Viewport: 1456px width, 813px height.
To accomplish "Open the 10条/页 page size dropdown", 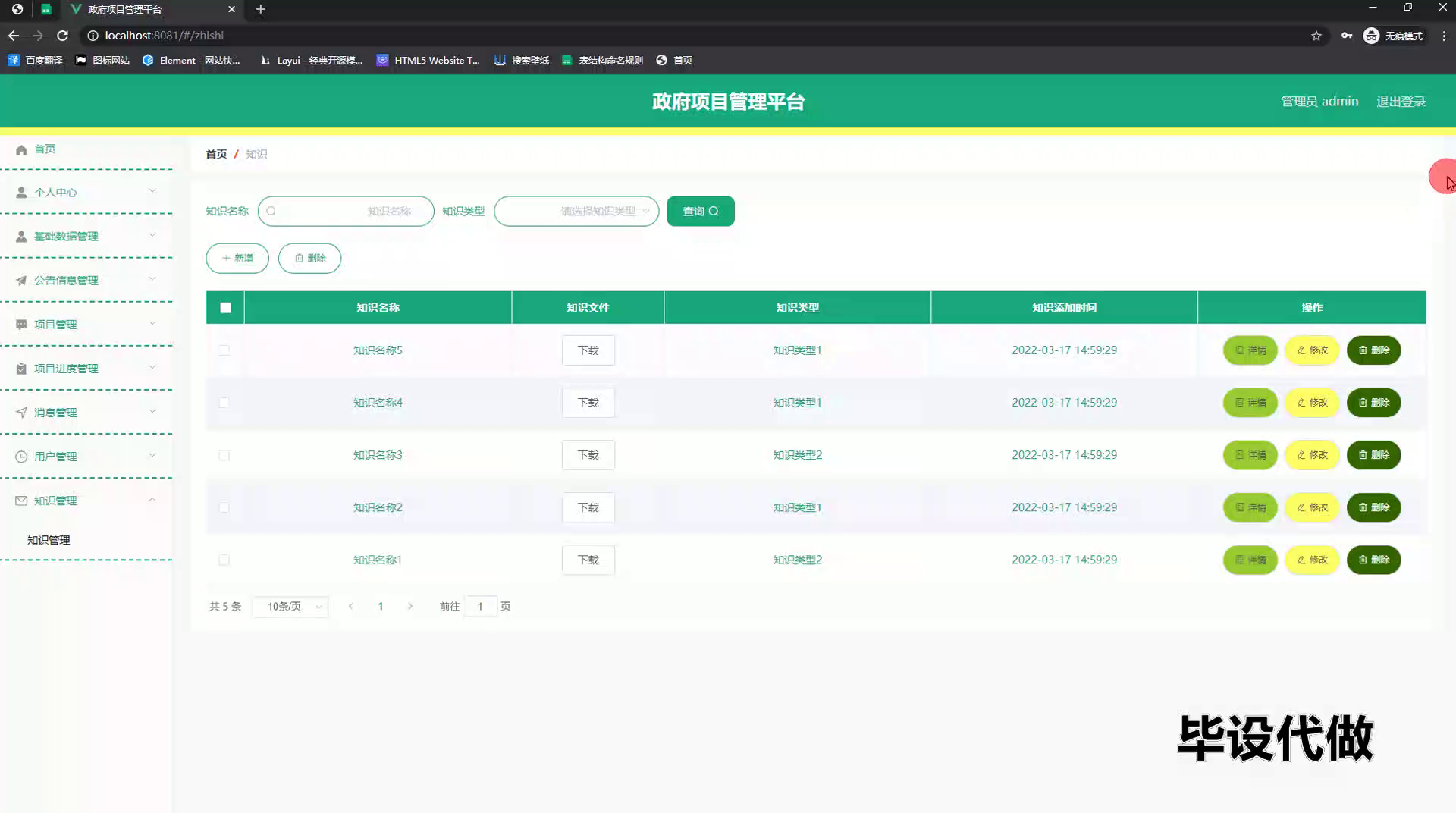I will coord(290,607).
